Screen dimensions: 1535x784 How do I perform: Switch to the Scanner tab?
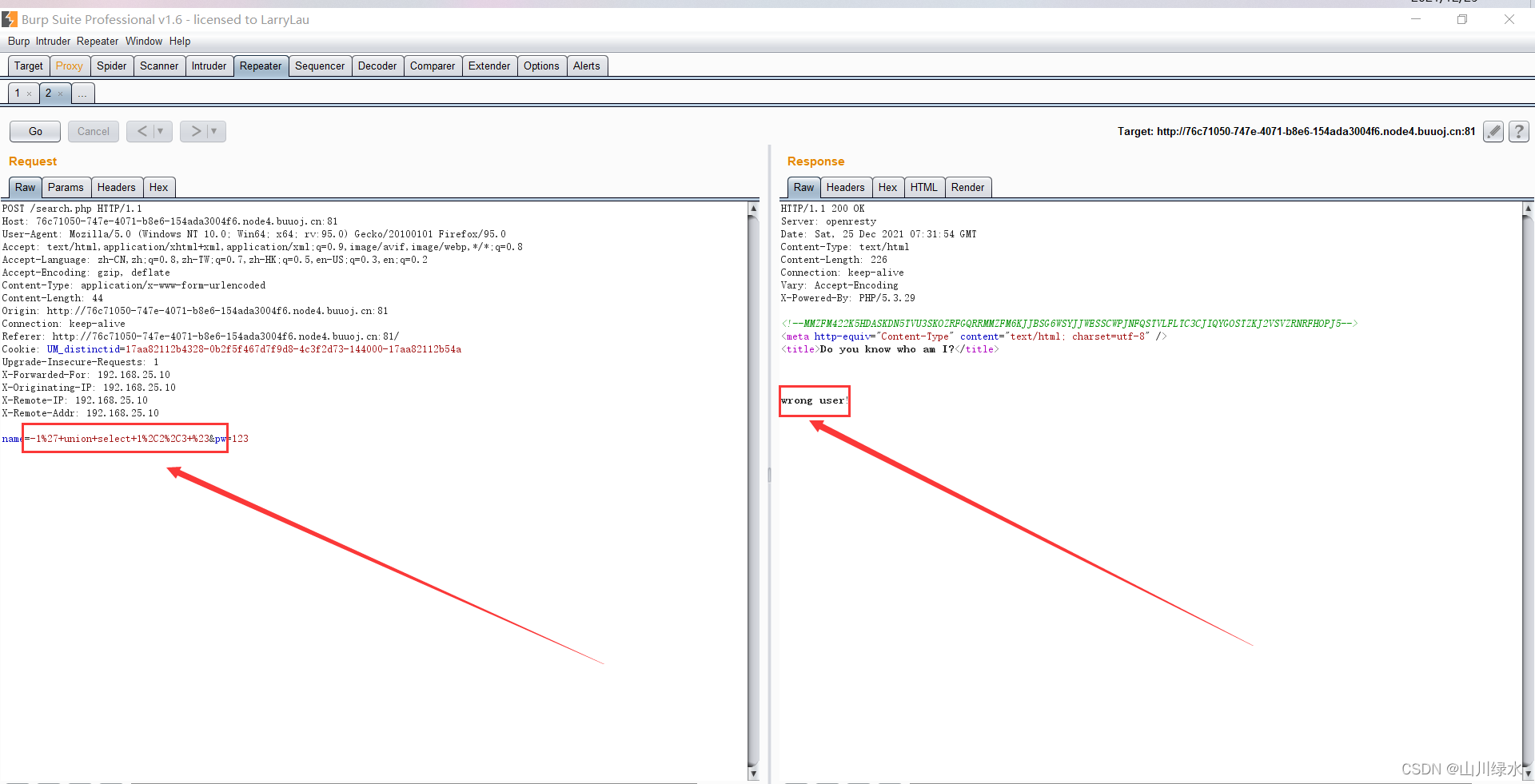tap(159, 66)
